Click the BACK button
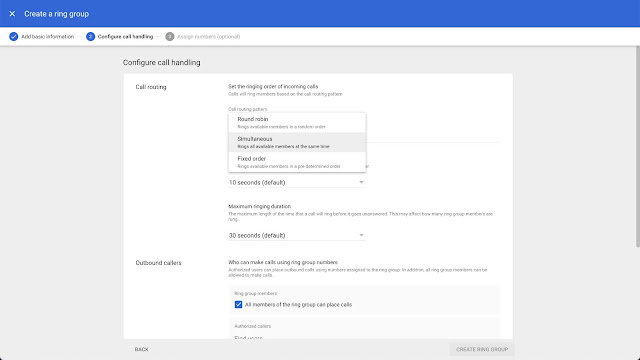Screen dimensions: 640x360 [142, 349]
